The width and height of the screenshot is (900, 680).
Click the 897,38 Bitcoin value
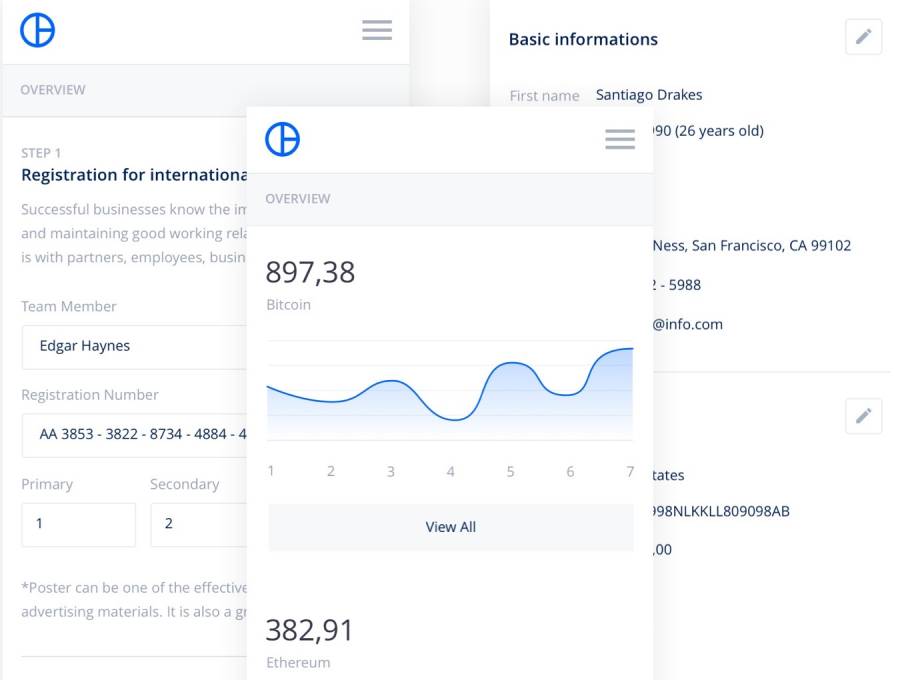(x=310, y=272)
